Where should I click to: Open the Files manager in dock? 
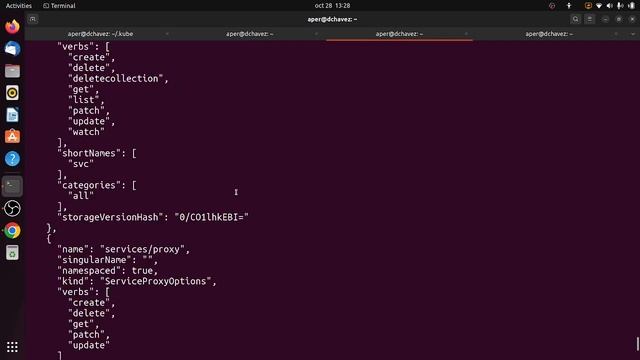point(12,71)
